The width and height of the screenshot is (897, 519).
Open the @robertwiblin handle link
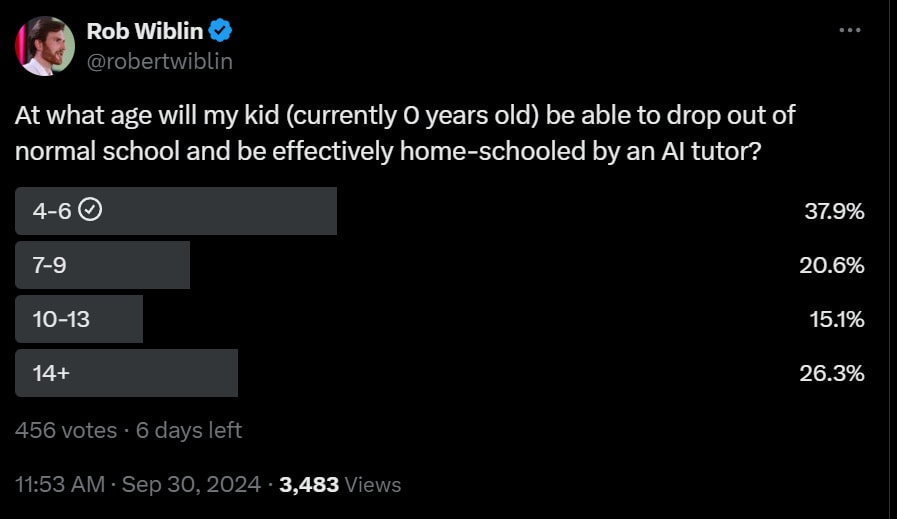point(160,61)
